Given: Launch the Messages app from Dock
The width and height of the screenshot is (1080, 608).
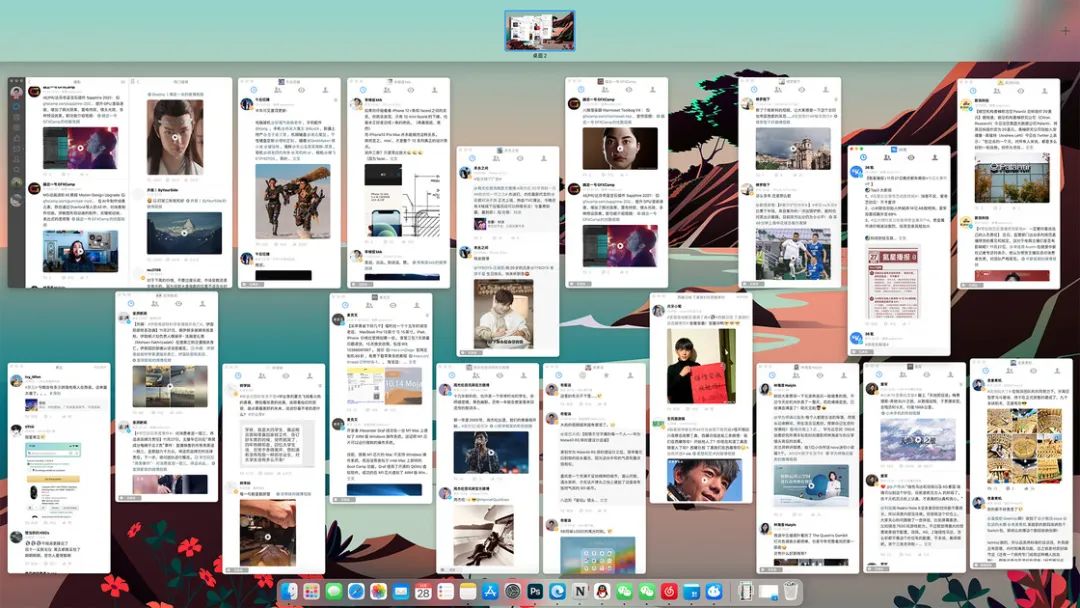Looking at the screenshot, I should coord(334,591).
